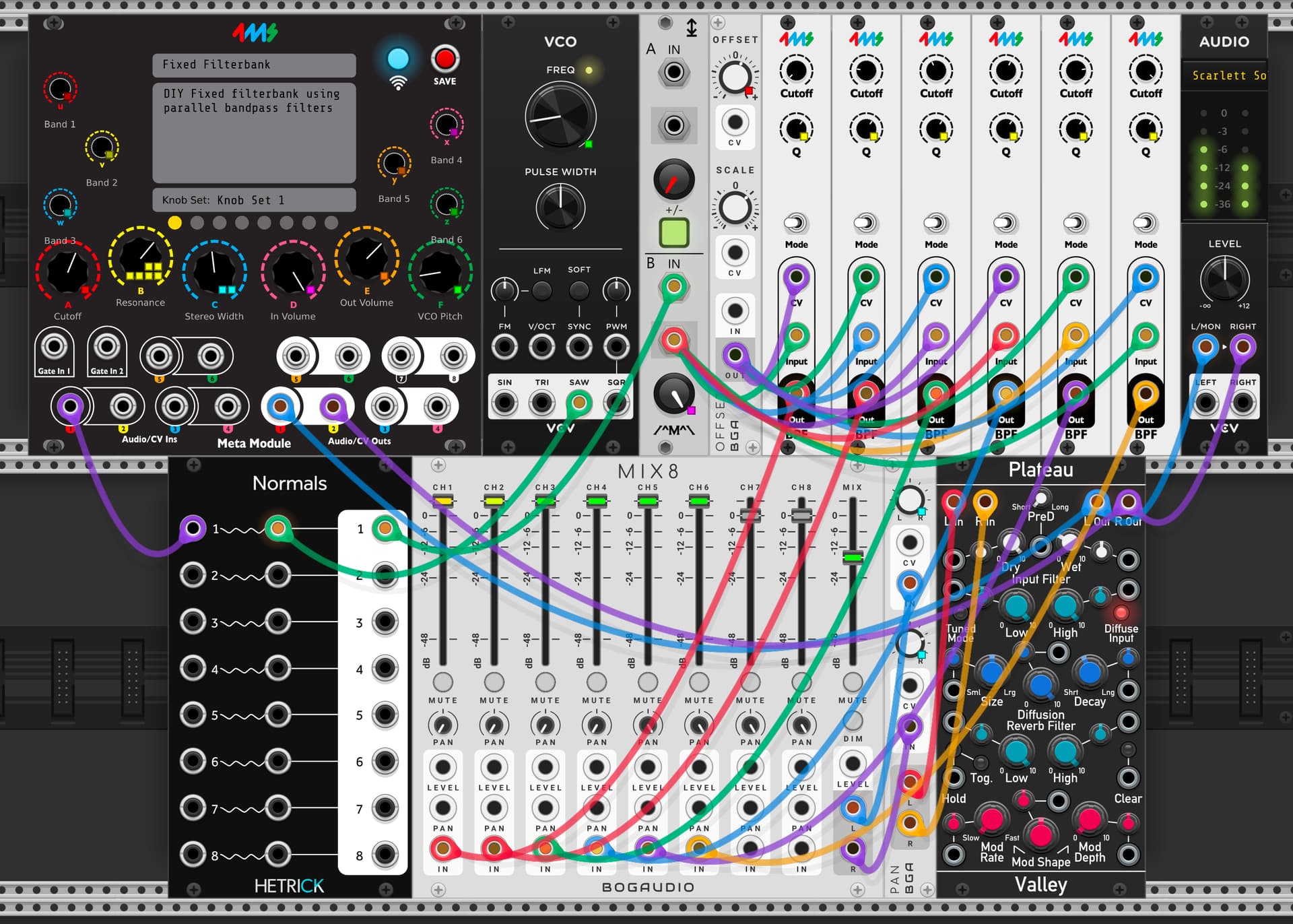Click the Plateau Decay knob
The height and width of the screenshot is (924, 1293).
(1089, 671)
